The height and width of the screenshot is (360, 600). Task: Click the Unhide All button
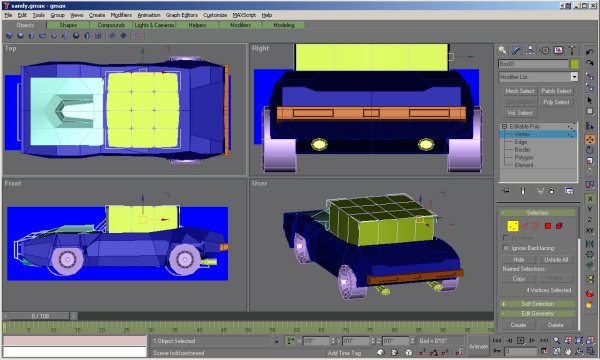pyautogui.click(x=556, y=259)
